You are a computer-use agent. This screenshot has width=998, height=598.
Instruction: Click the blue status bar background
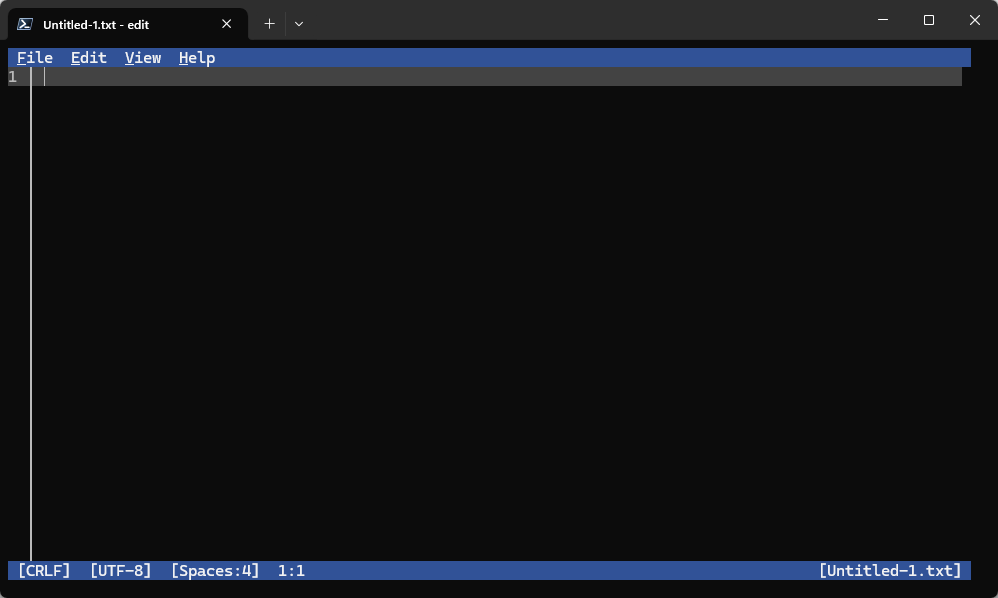tap(600, 570)
